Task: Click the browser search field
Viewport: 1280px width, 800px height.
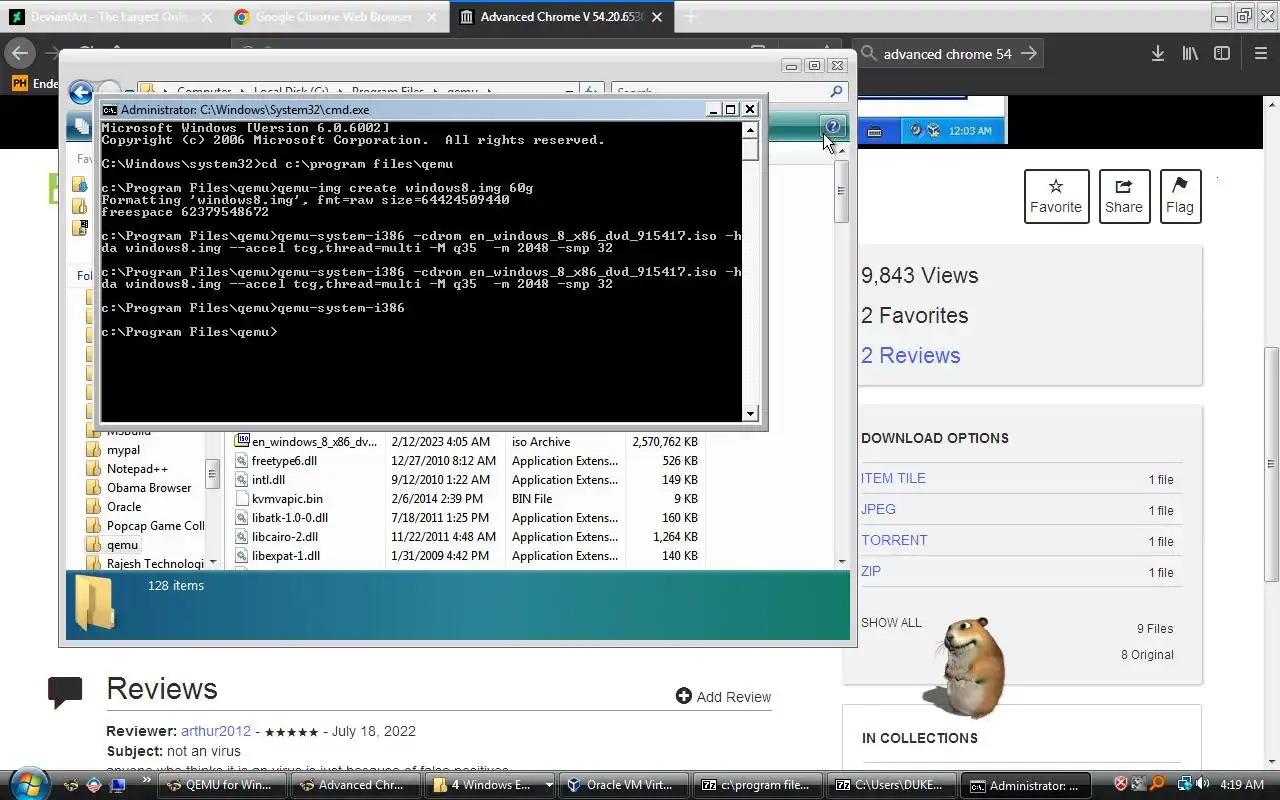Action: 947,54
